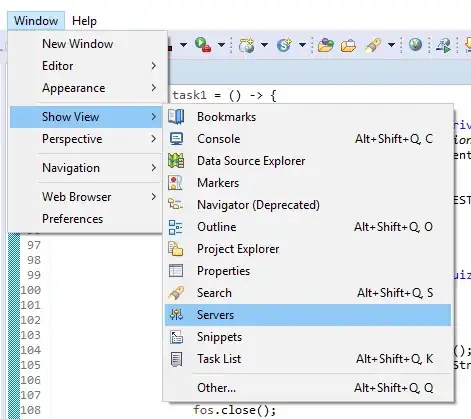
Task: Open dropdown arrow beside coverage run icon
Action: click(x=221, y=45)
